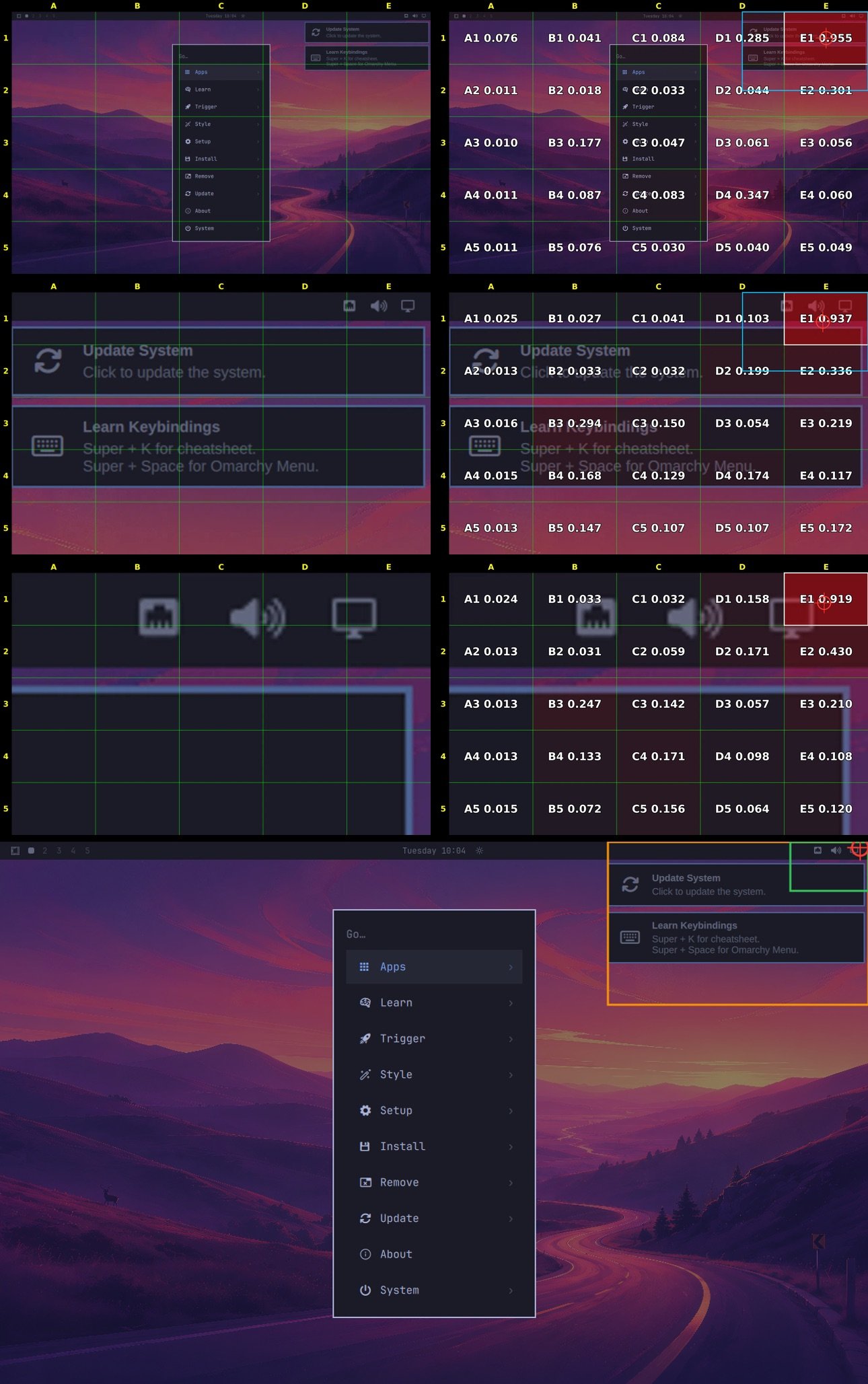The height and width of the screenshot is (1384, 868).
Task: Click the Remove row's box icon
Action: point(365,1182)
